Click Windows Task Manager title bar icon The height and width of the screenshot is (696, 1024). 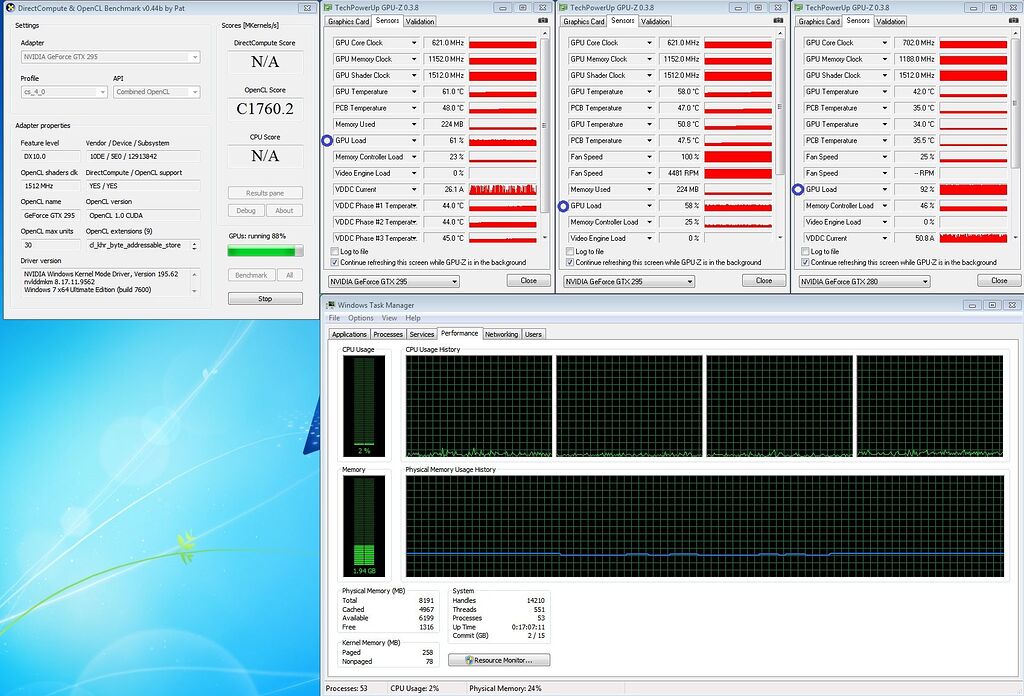(x=330, y=305)
